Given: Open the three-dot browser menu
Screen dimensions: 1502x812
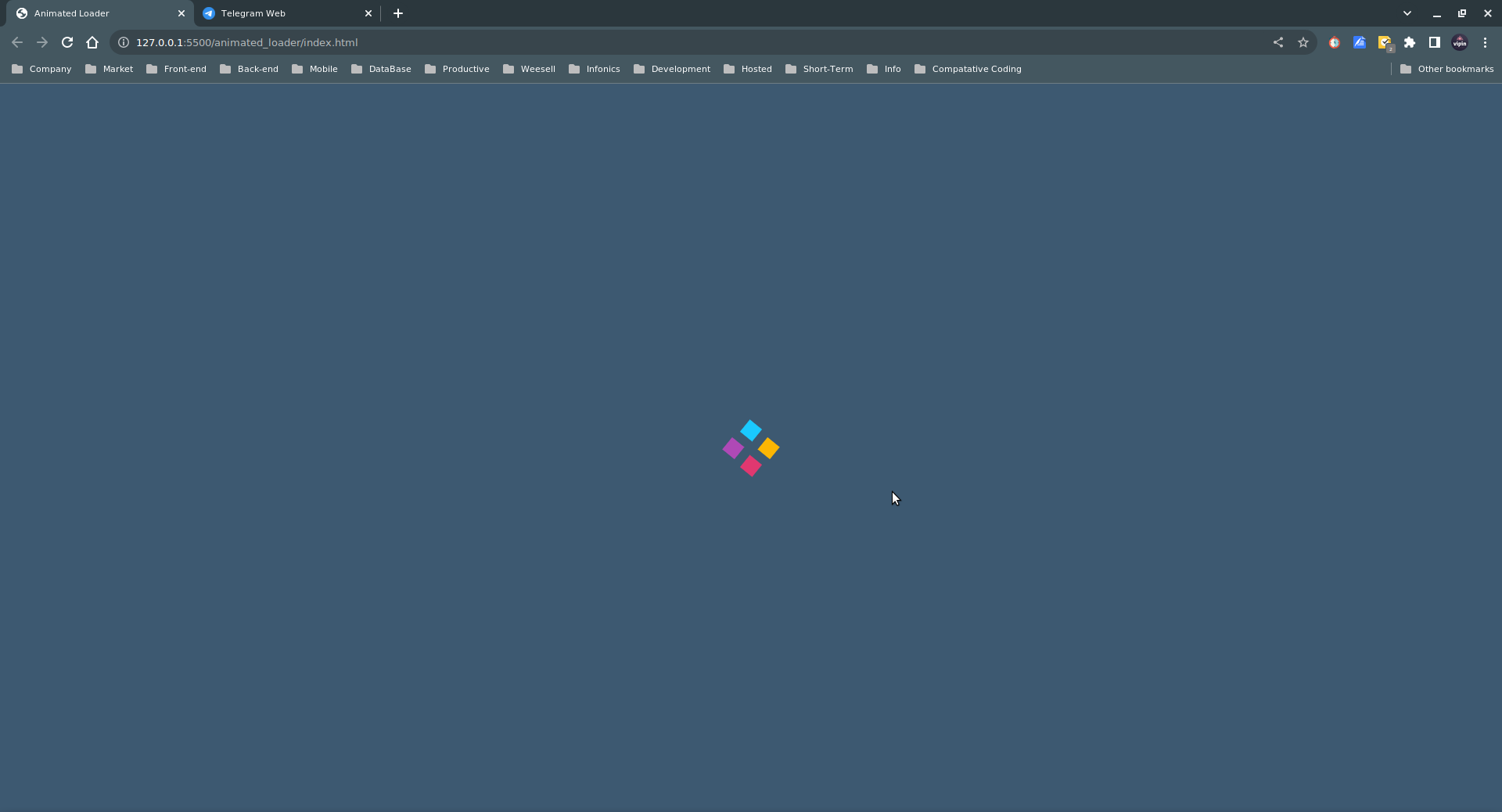Looking at the screenshot, I should pos(1485,42).
